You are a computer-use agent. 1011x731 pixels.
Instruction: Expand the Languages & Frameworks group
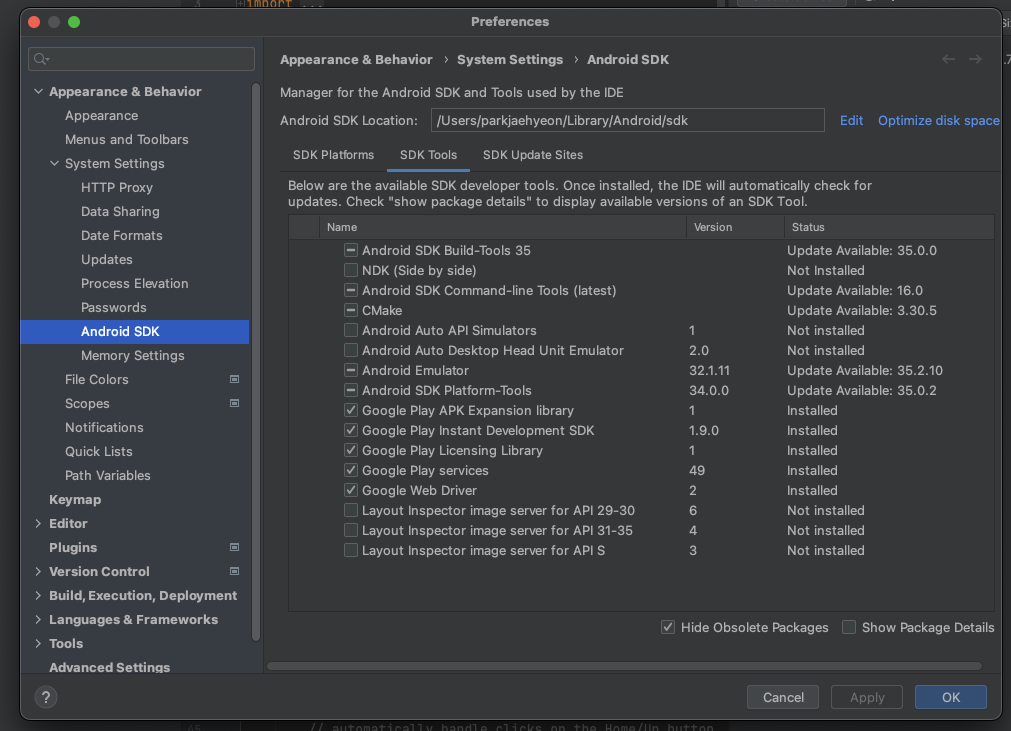pos(39,620)
